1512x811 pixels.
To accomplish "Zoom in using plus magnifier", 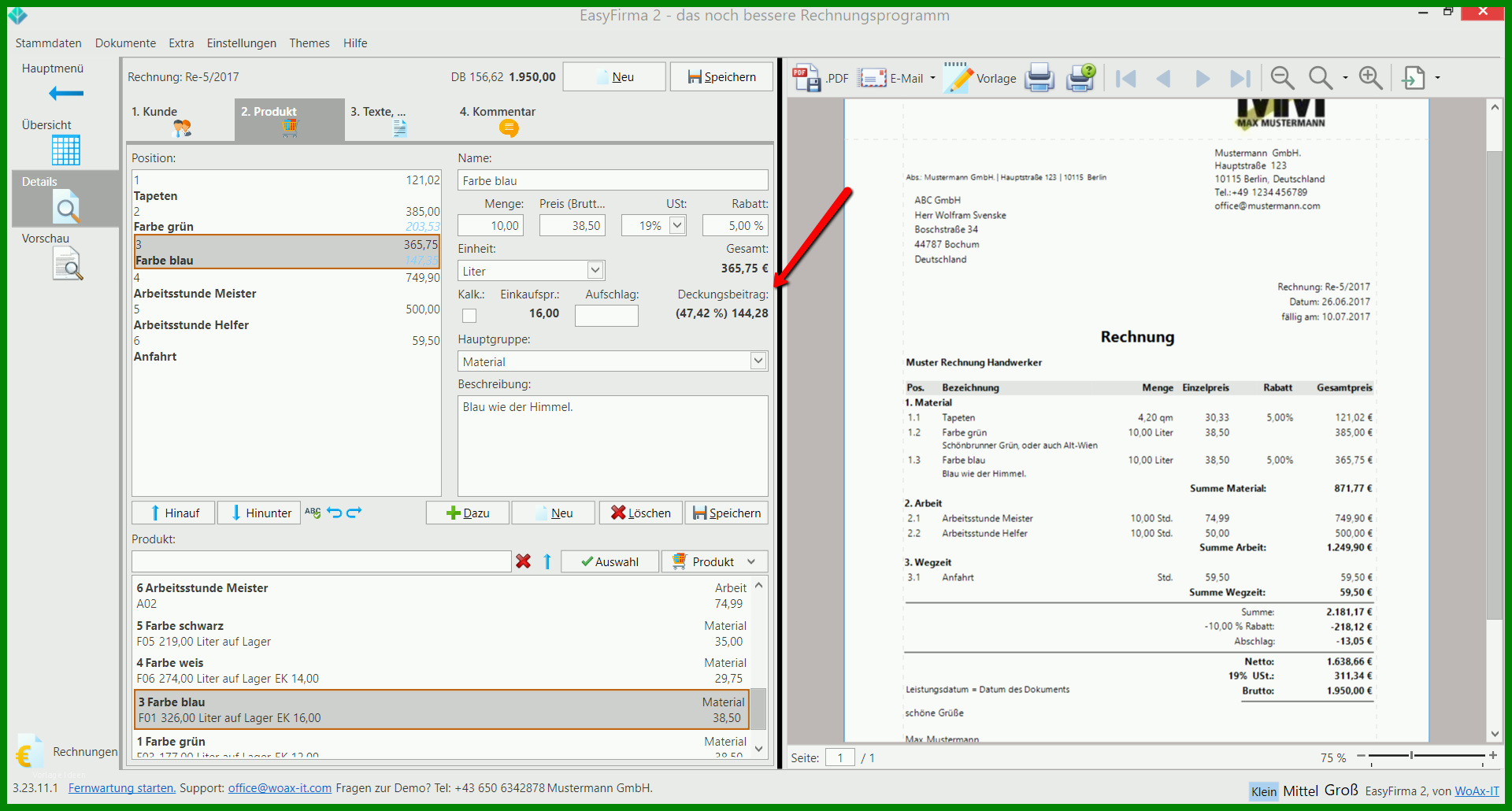I will pos(1371,77).
